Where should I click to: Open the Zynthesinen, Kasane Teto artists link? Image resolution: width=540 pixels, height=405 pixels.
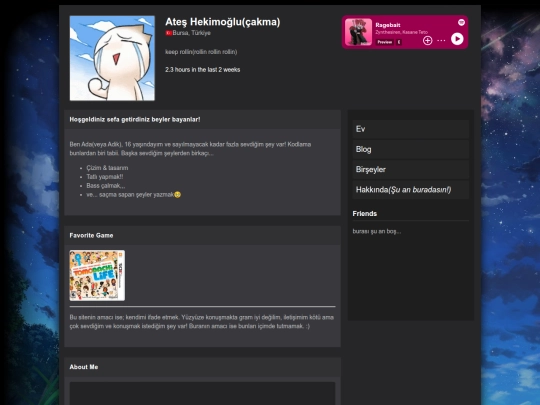tap(402, 32)
